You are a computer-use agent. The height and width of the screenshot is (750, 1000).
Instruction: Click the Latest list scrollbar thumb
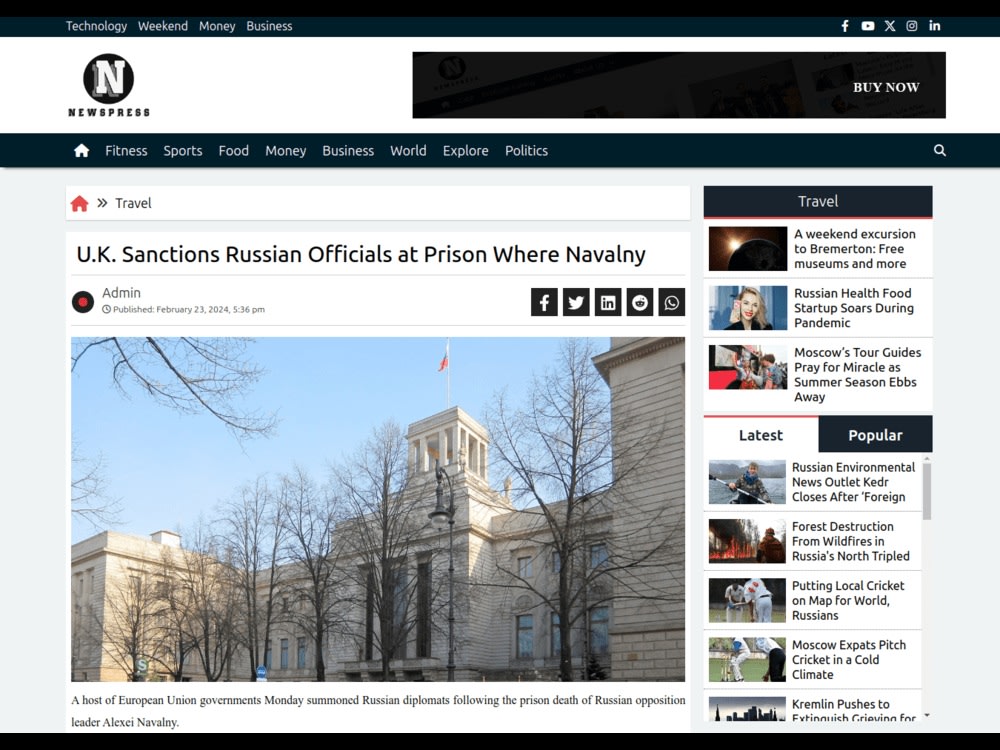pos(927,491)
